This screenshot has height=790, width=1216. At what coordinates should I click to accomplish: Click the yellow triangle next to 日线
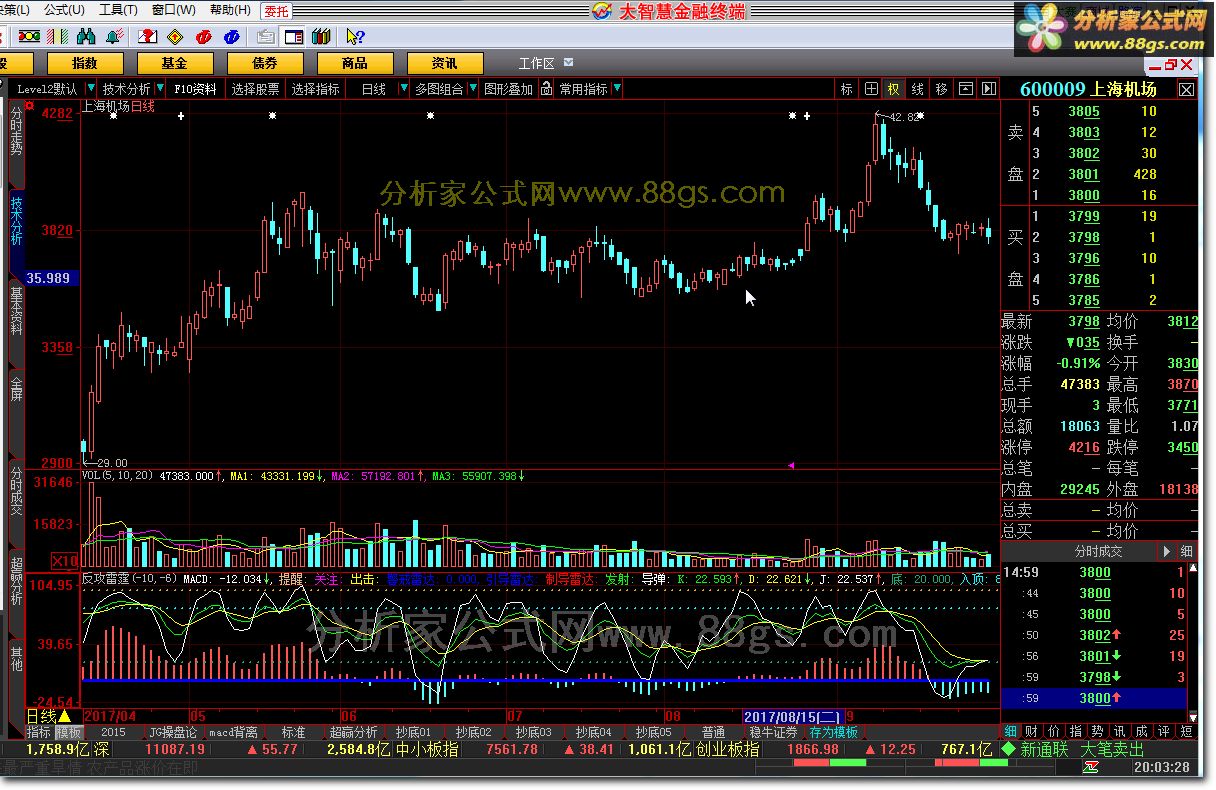pyautogui.click(x=65, y=716)
